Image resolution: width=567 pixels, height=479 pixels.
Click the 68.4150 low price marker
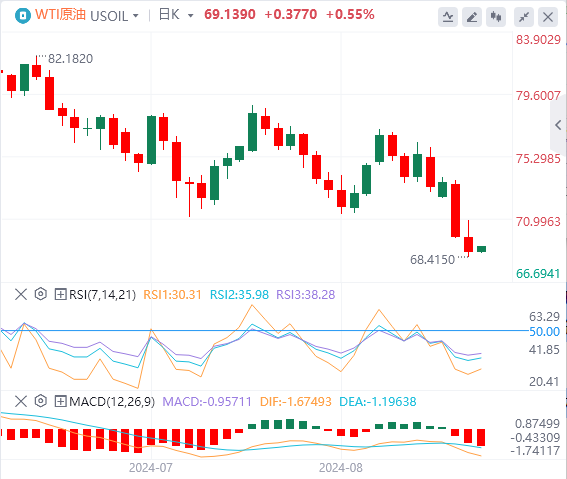[432, 260]
